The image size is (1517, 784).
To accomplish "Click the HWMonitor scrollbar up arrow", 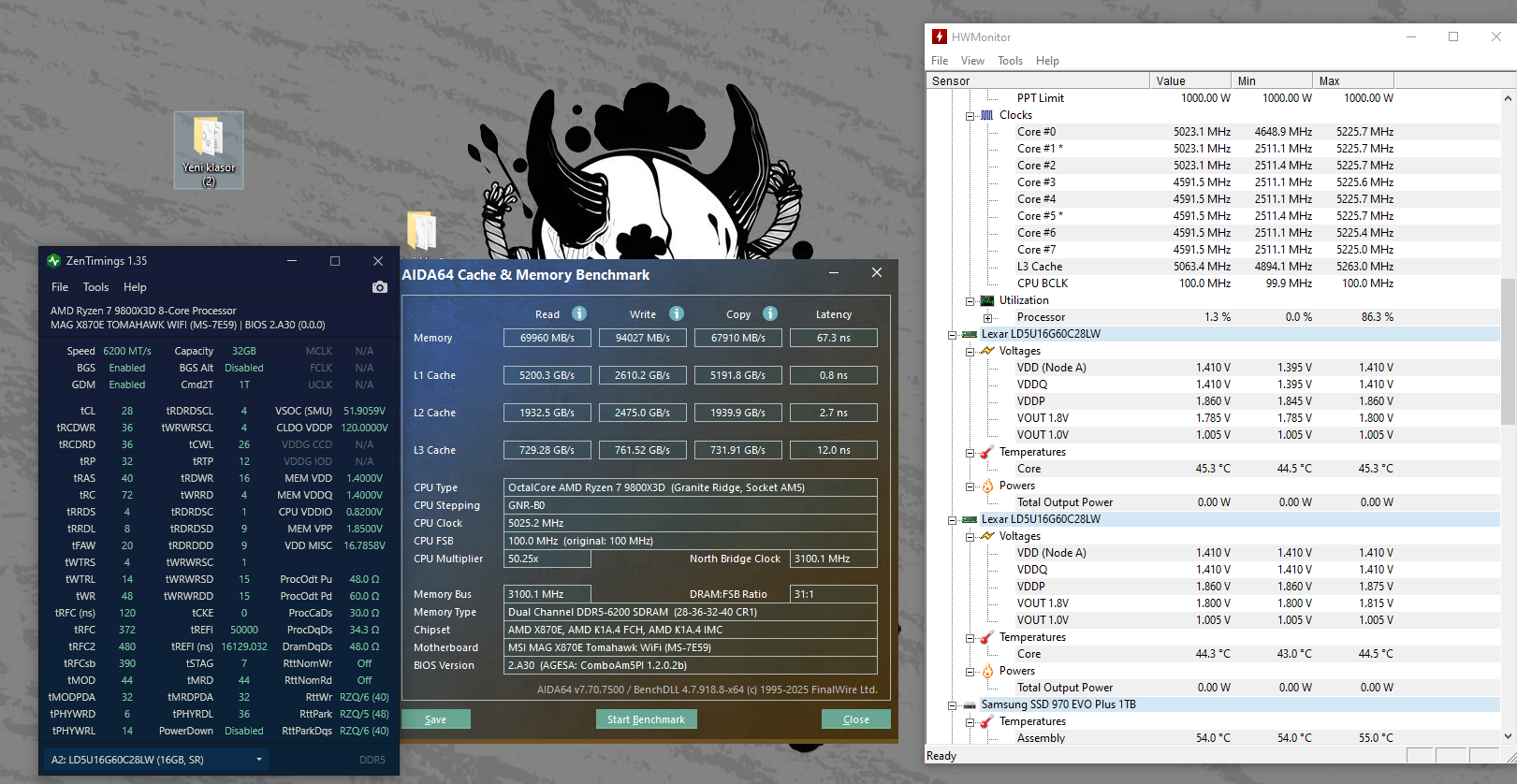I will pos(1509,98).
